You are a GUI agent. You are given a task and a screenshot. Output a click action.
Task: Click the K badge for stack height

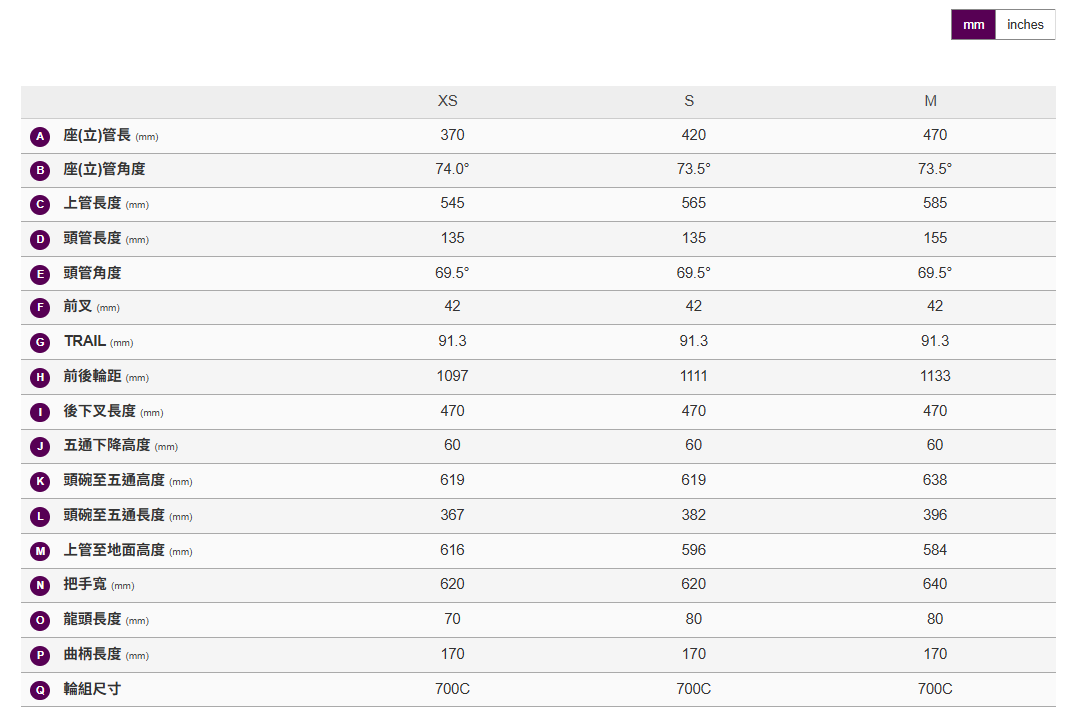tap(40, 481)
